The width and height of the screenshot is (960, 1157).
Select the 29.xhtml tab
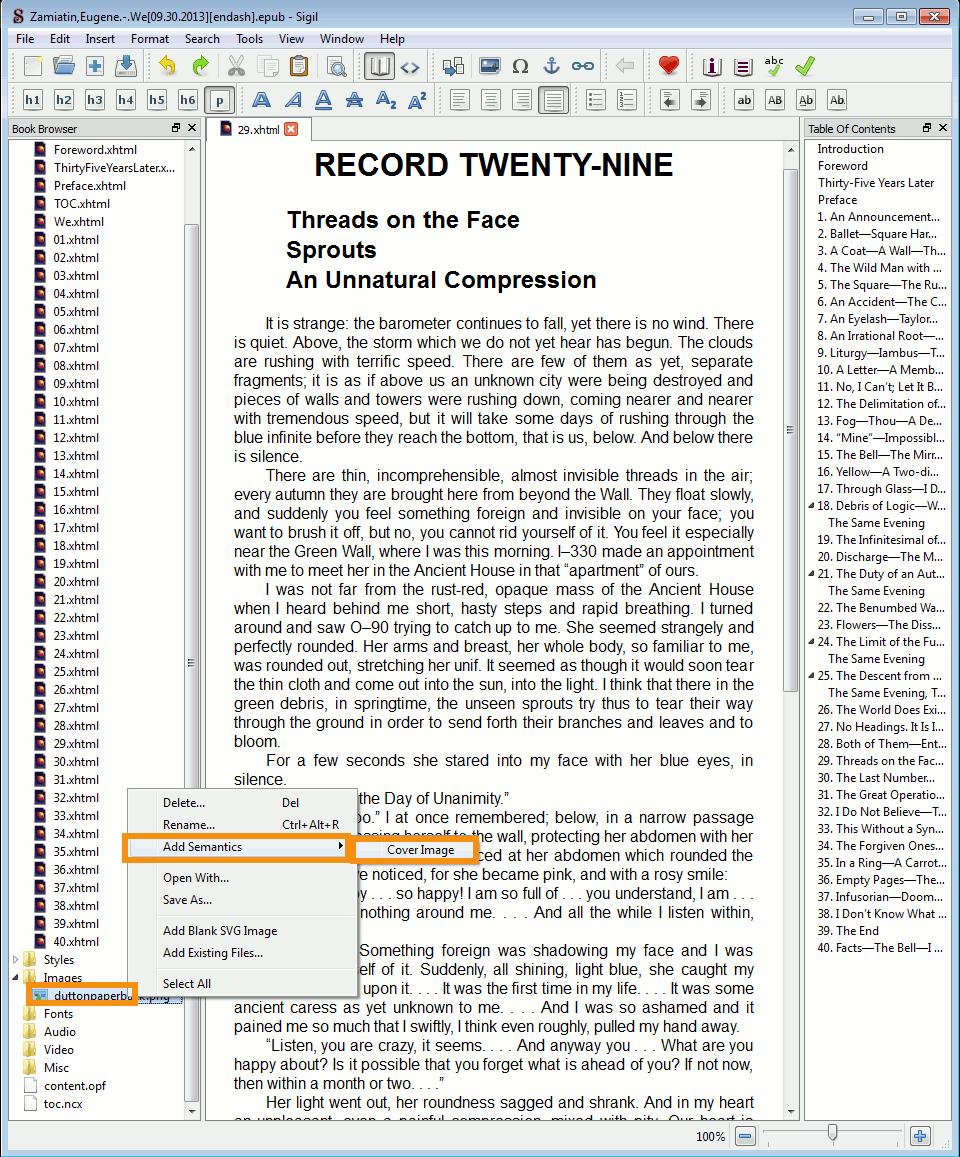[x=258, y=130]
